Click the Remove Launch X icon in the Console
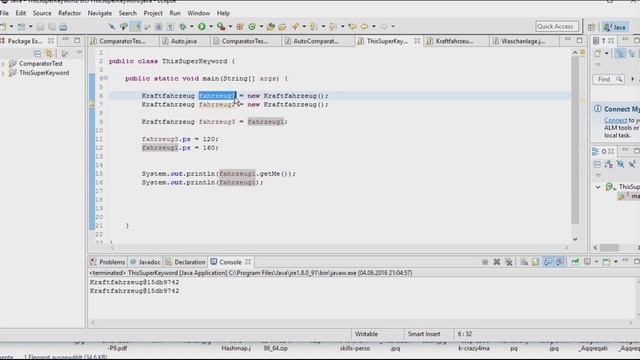The width and height of the screenshot is (640, 360). coord(497,262)
